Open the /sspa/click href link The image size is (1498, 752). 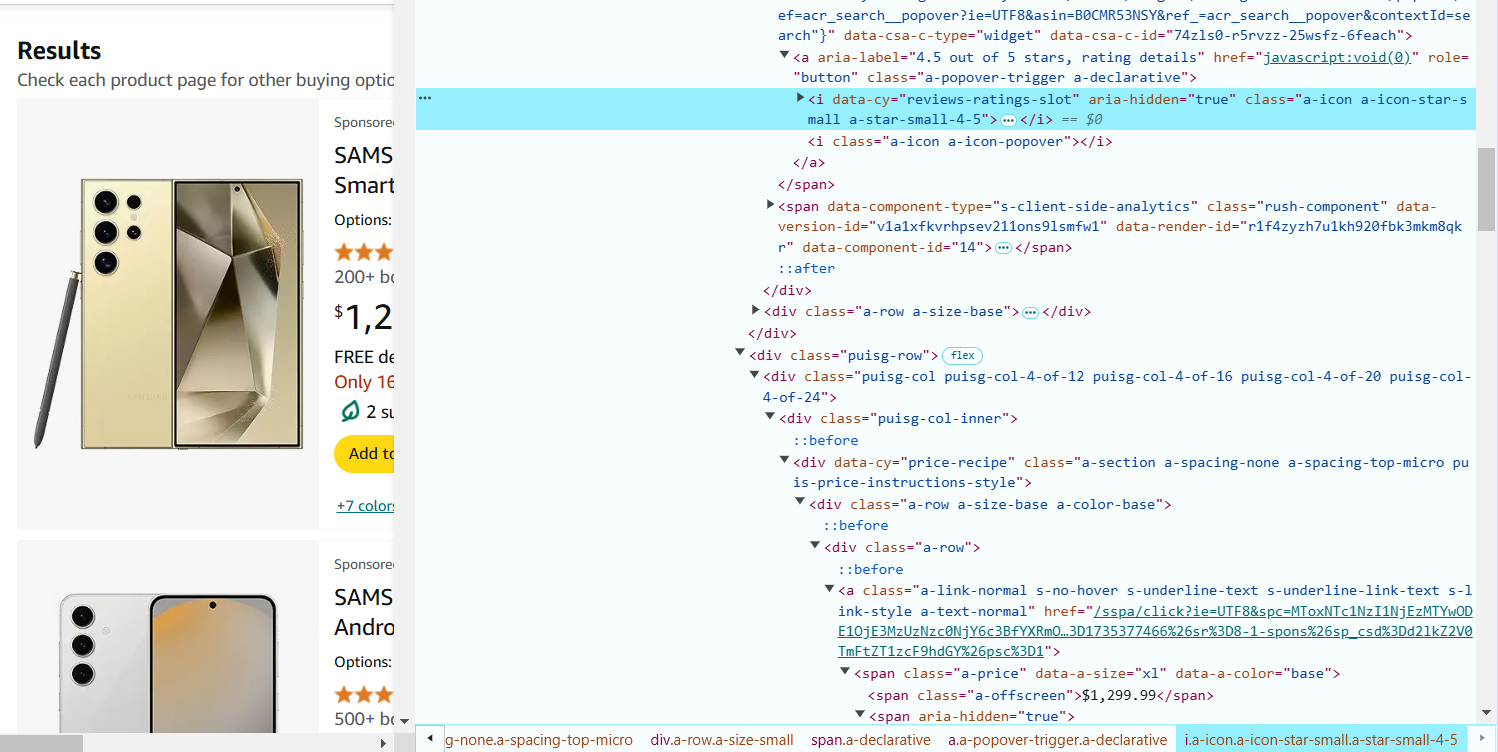click(x=1155, y=631)
